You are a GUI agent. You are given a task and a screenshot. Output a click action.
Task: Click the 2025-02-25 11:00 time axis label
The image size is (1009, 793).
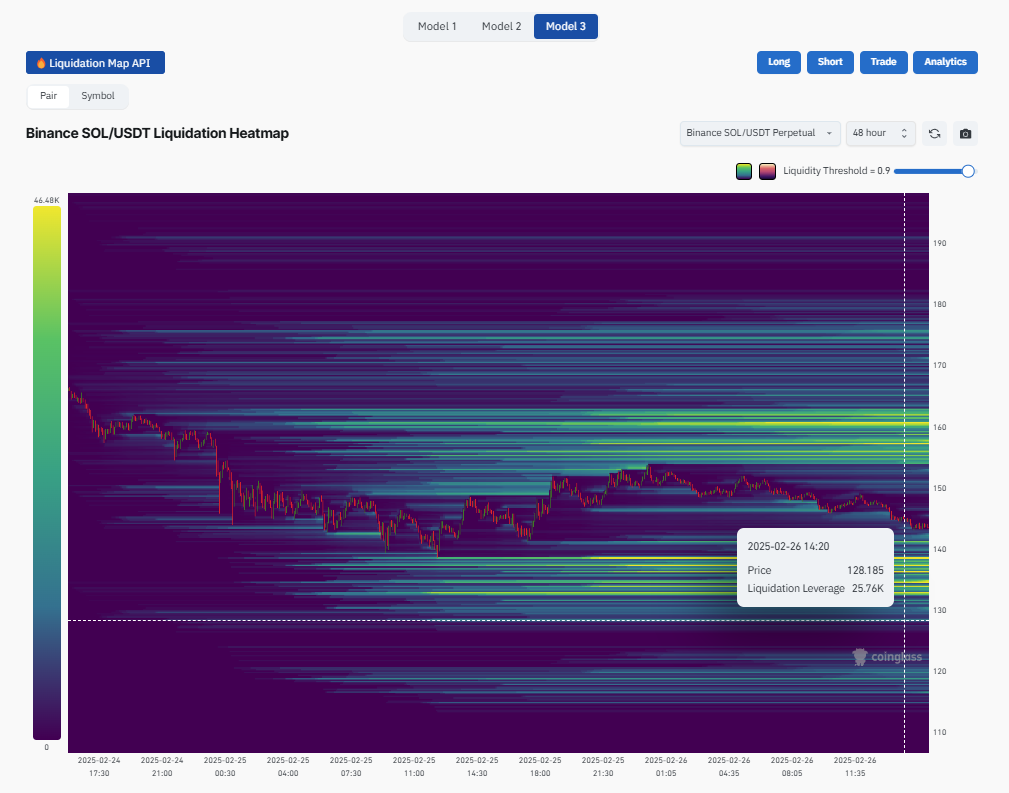tap(414, 767)
